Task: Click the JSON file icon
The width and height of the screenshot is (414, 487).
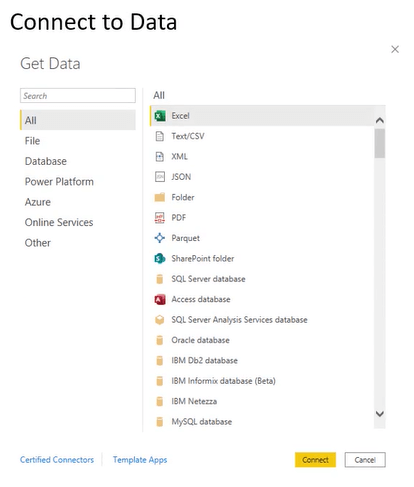Action: tap(160, 177)
